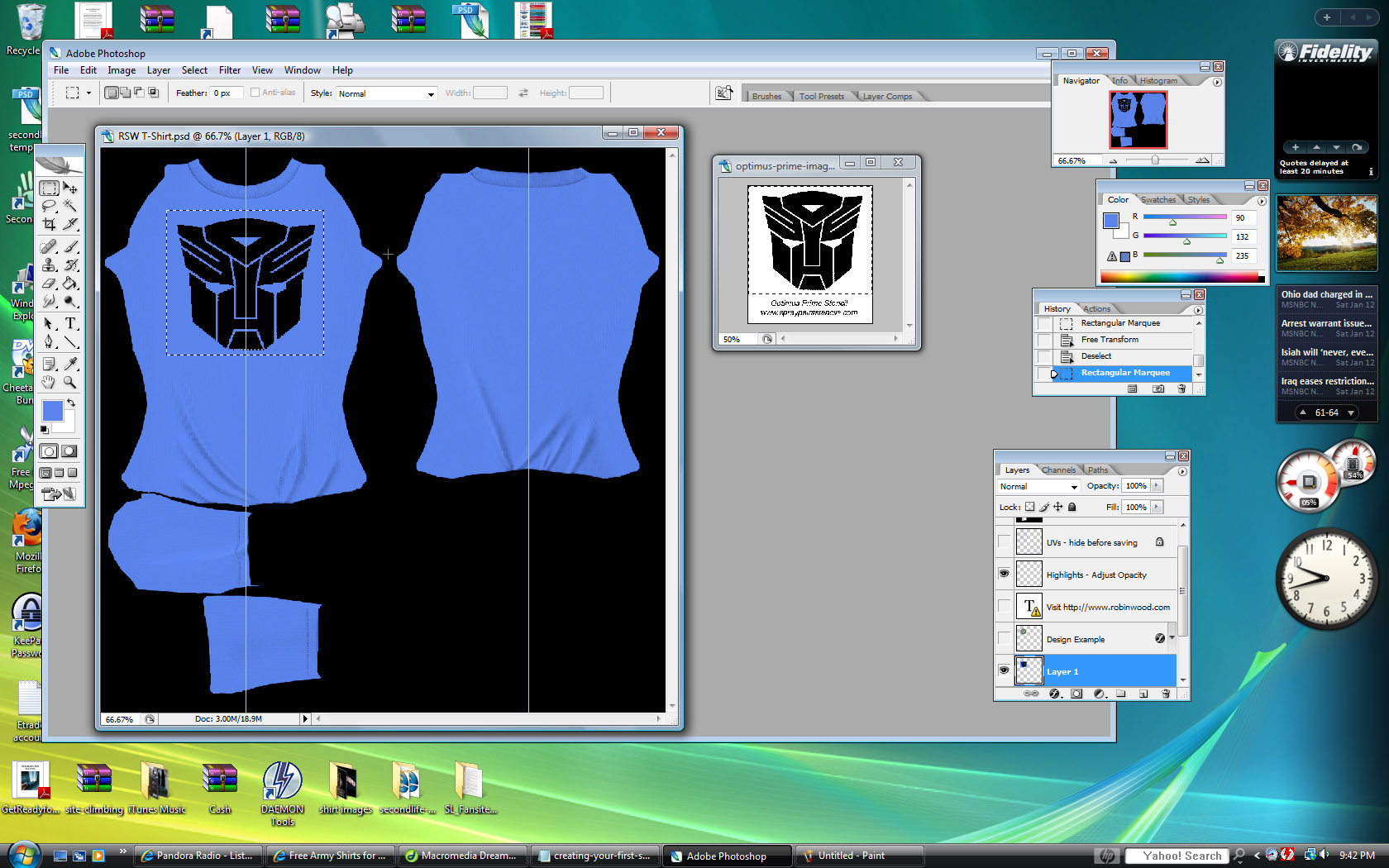The width and height of the screenshot is (1389, 868).
Task: Show the Design Example layer
Action: (x=1004, y=639)
